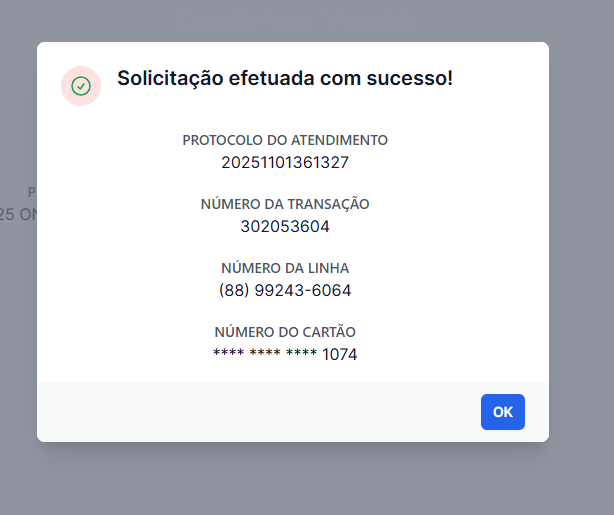
Task: Click the masked card number ending 1074
Action: point(285,354)
